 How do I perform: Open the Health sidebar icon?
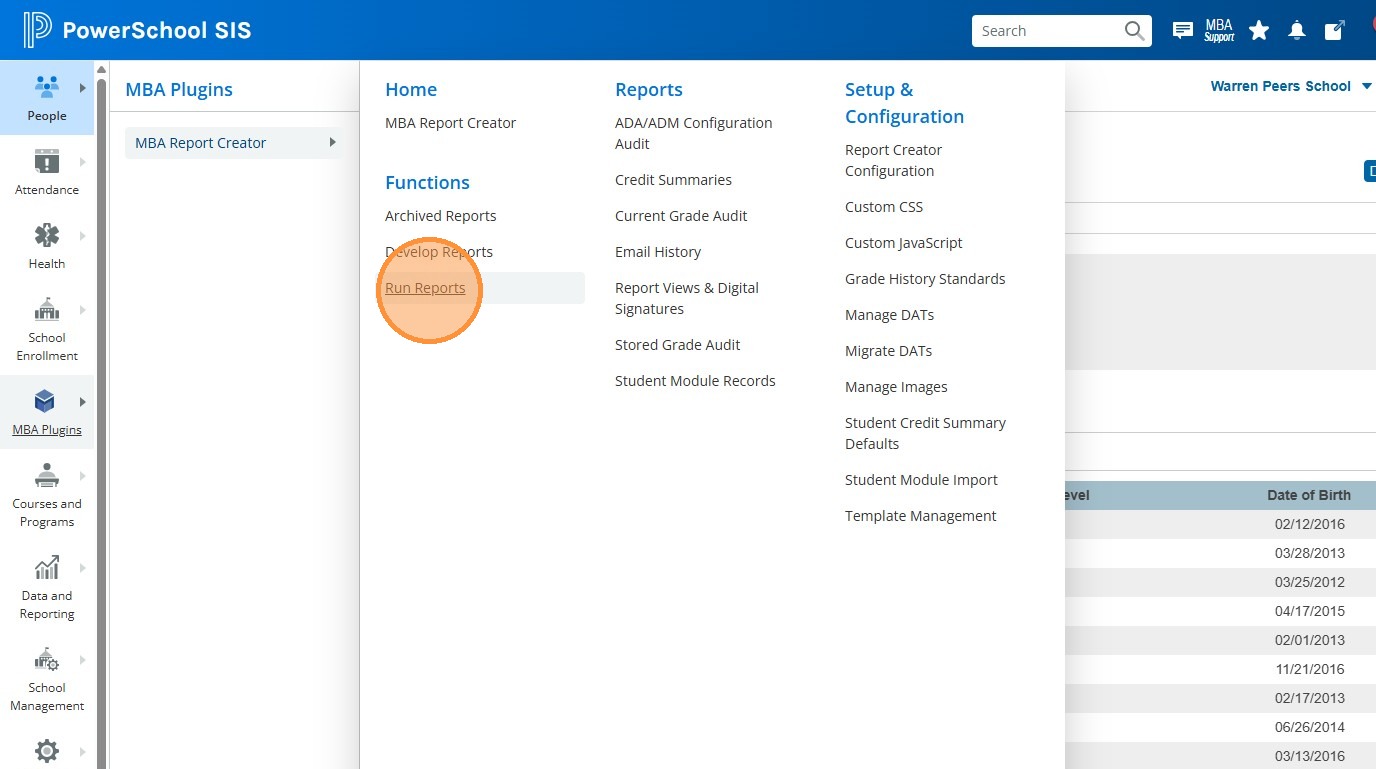tap(47, 235)
